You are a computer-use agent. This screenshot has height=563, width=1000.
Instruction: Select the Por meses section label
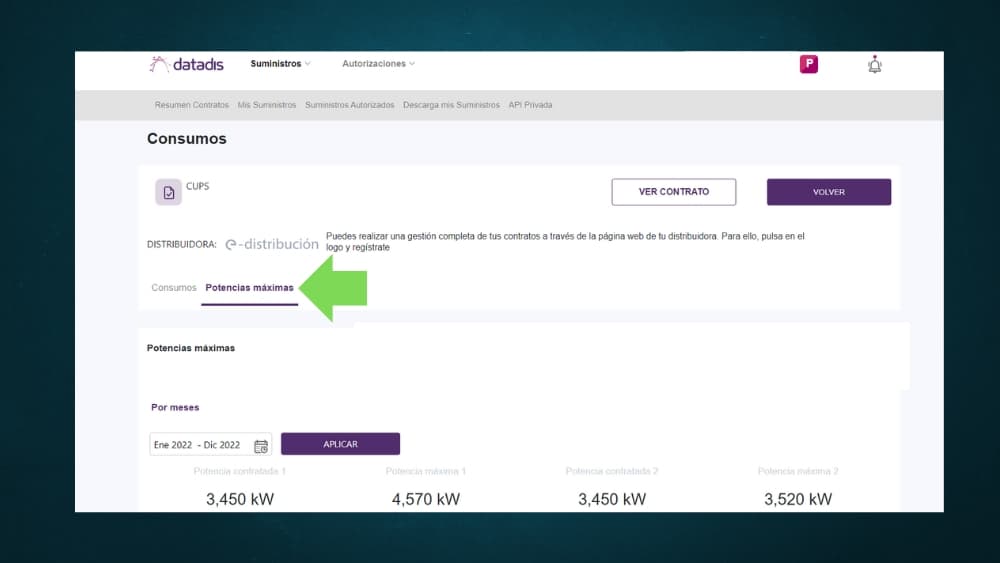[x=175, y=408]
